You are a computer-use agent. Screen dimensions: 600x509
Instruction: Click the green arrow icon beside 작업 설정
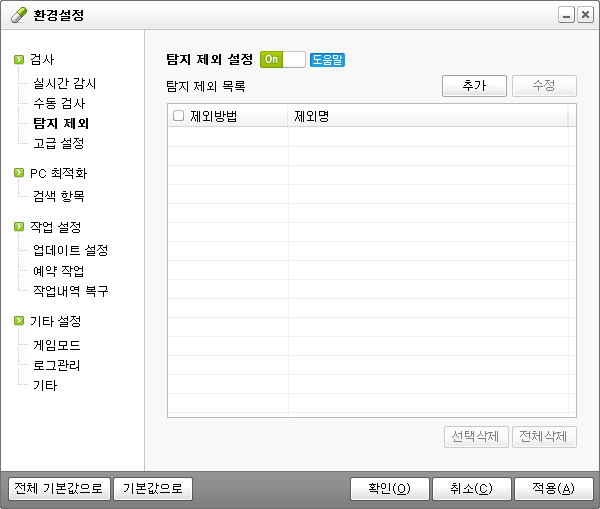[x=19, y=227]
